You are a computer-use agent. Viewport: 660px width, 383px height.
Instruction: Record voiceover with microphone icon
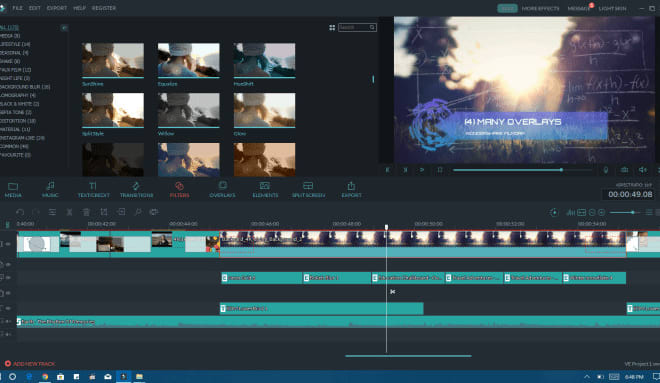click(606, 170)
